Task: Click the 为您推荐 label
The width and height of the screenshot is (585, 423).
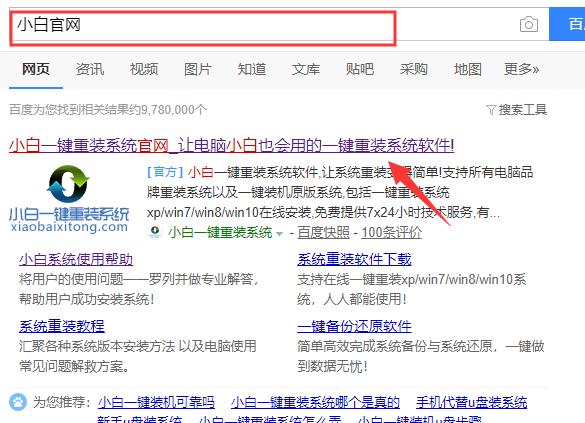Action: click(62, 402)
